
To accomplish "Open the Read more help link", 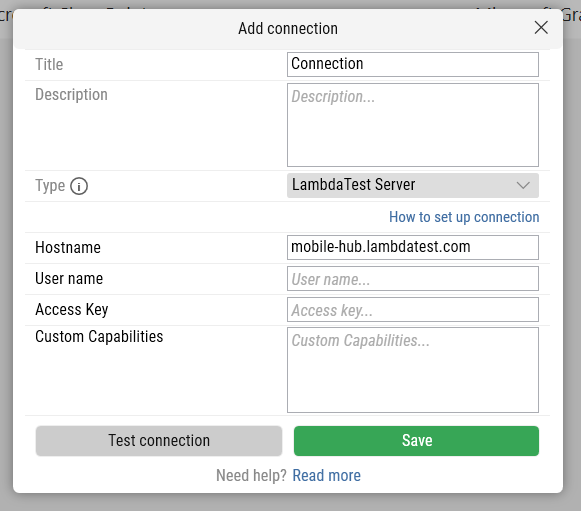I will click(326, 475).
